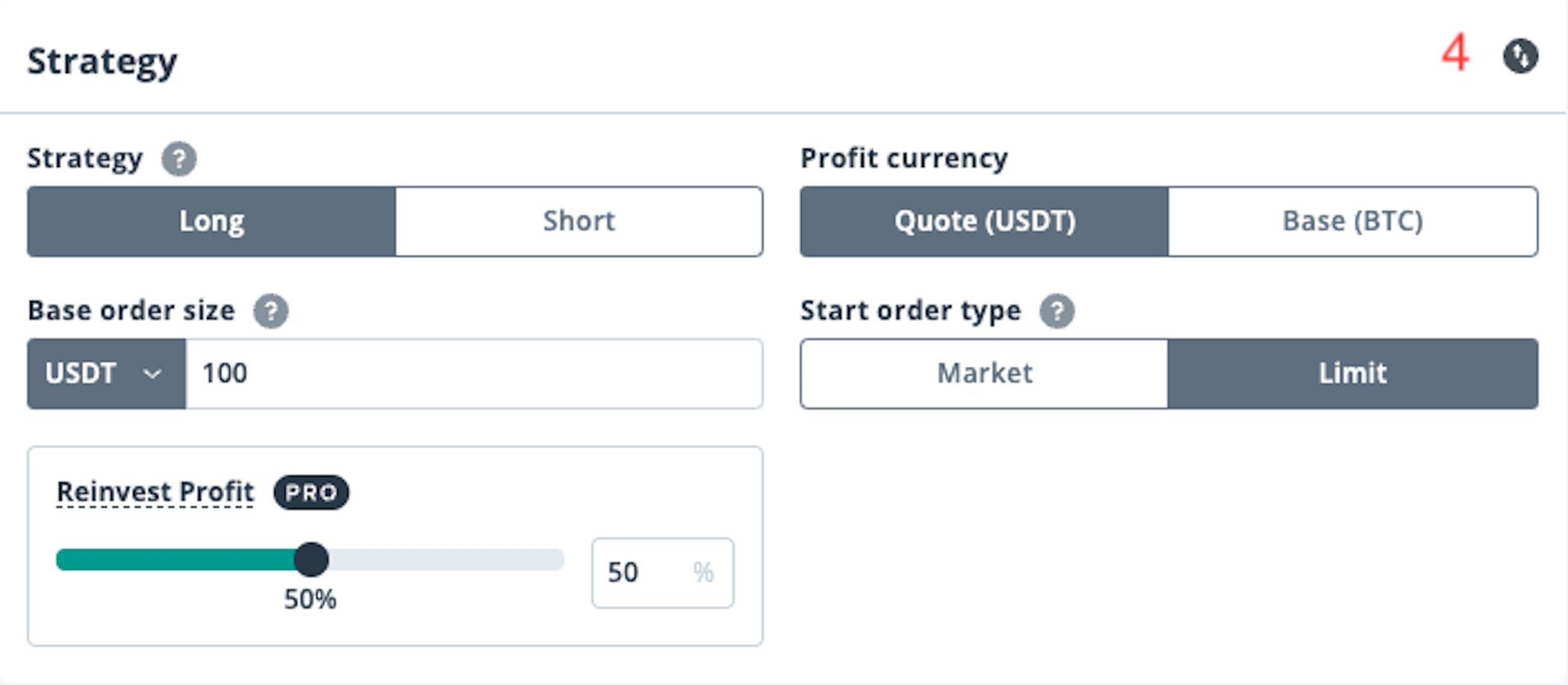Click the Reinvest Profit link
The image size is (1568, 685).
pos(155,492)
